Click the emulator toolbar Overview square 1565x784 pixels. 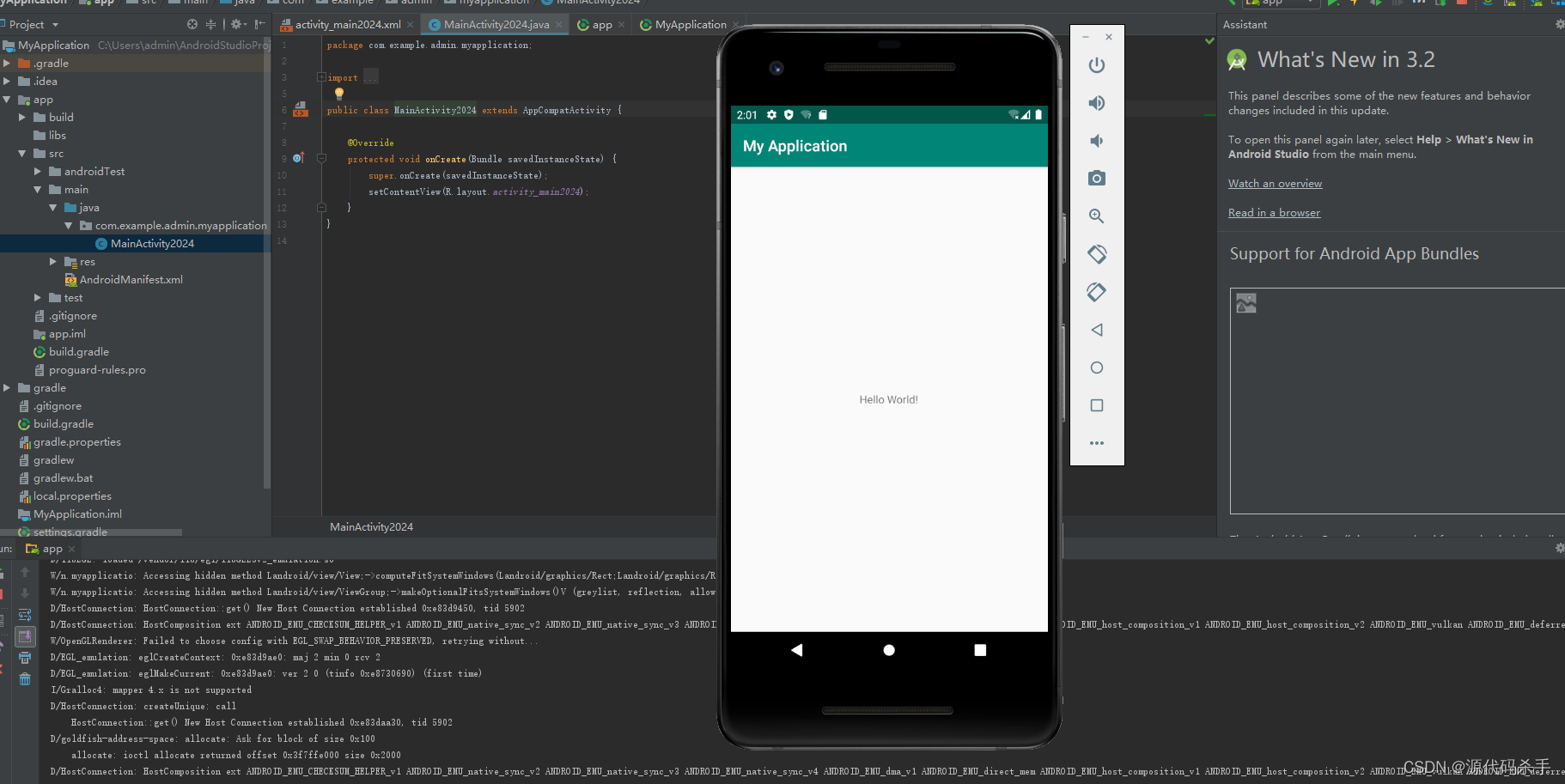click(1097, 405)
